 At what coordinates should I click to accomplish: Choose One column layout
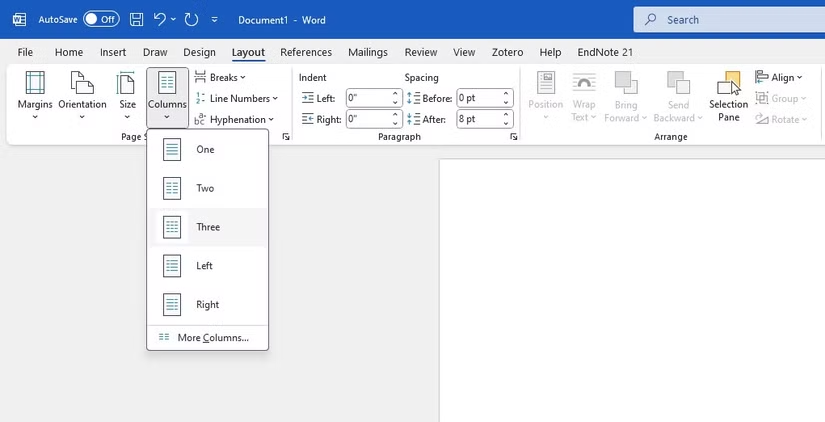[208, 149]
